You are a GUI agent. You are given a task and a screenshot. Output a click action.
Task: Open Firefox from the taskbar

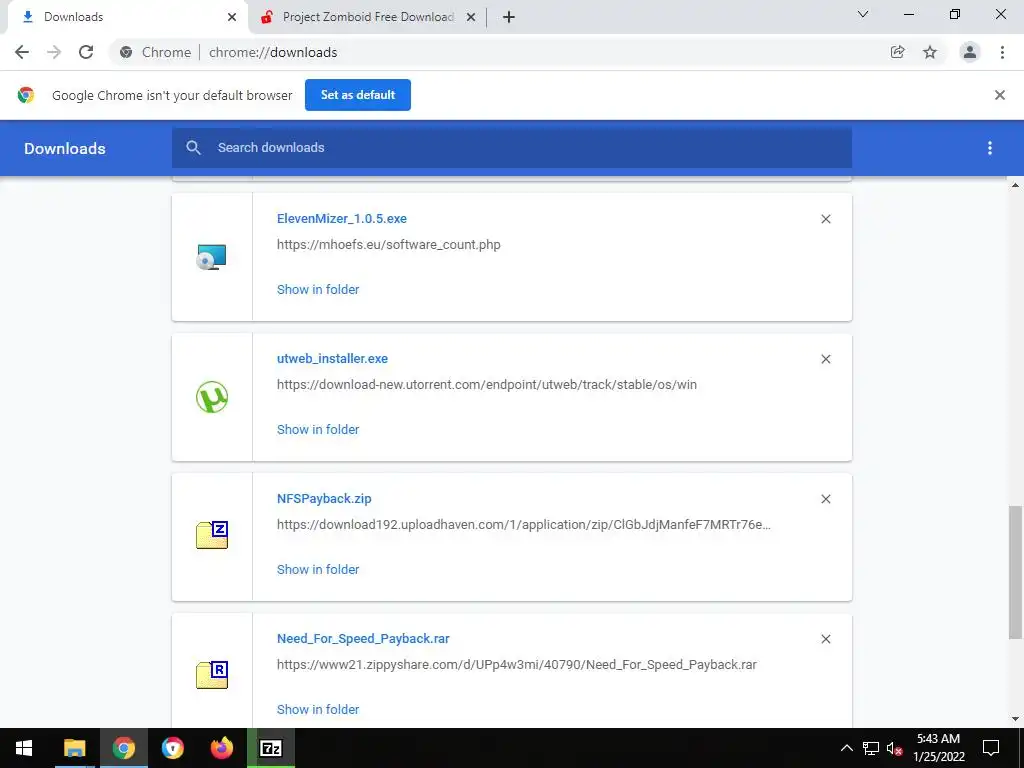(222, 748)
